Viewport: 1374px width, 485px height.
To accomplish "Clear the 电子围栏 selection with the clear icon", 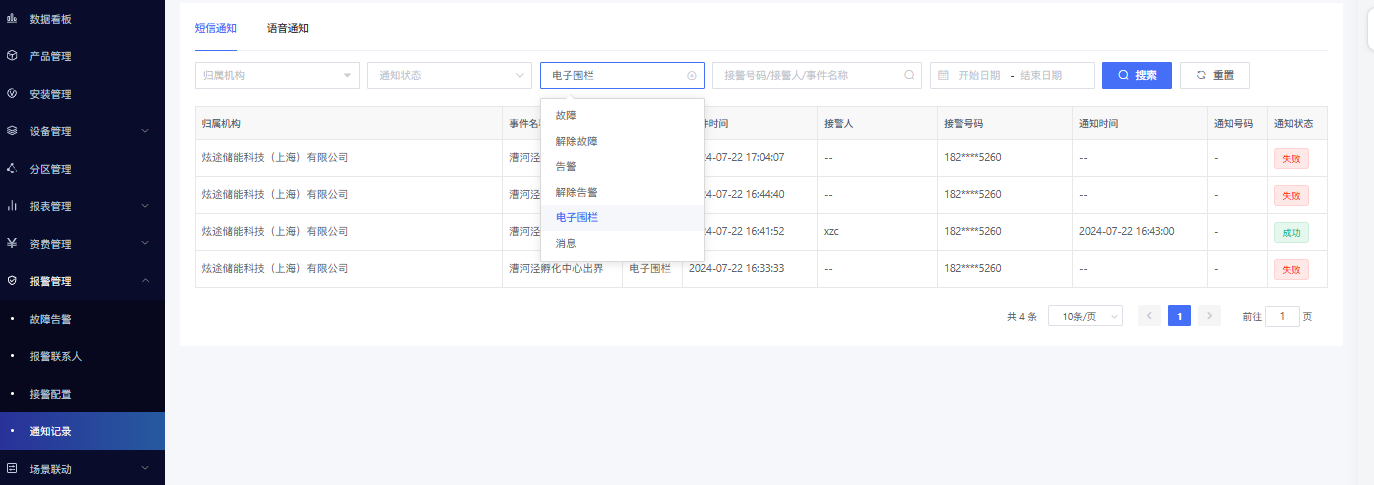I will [691, 75].
